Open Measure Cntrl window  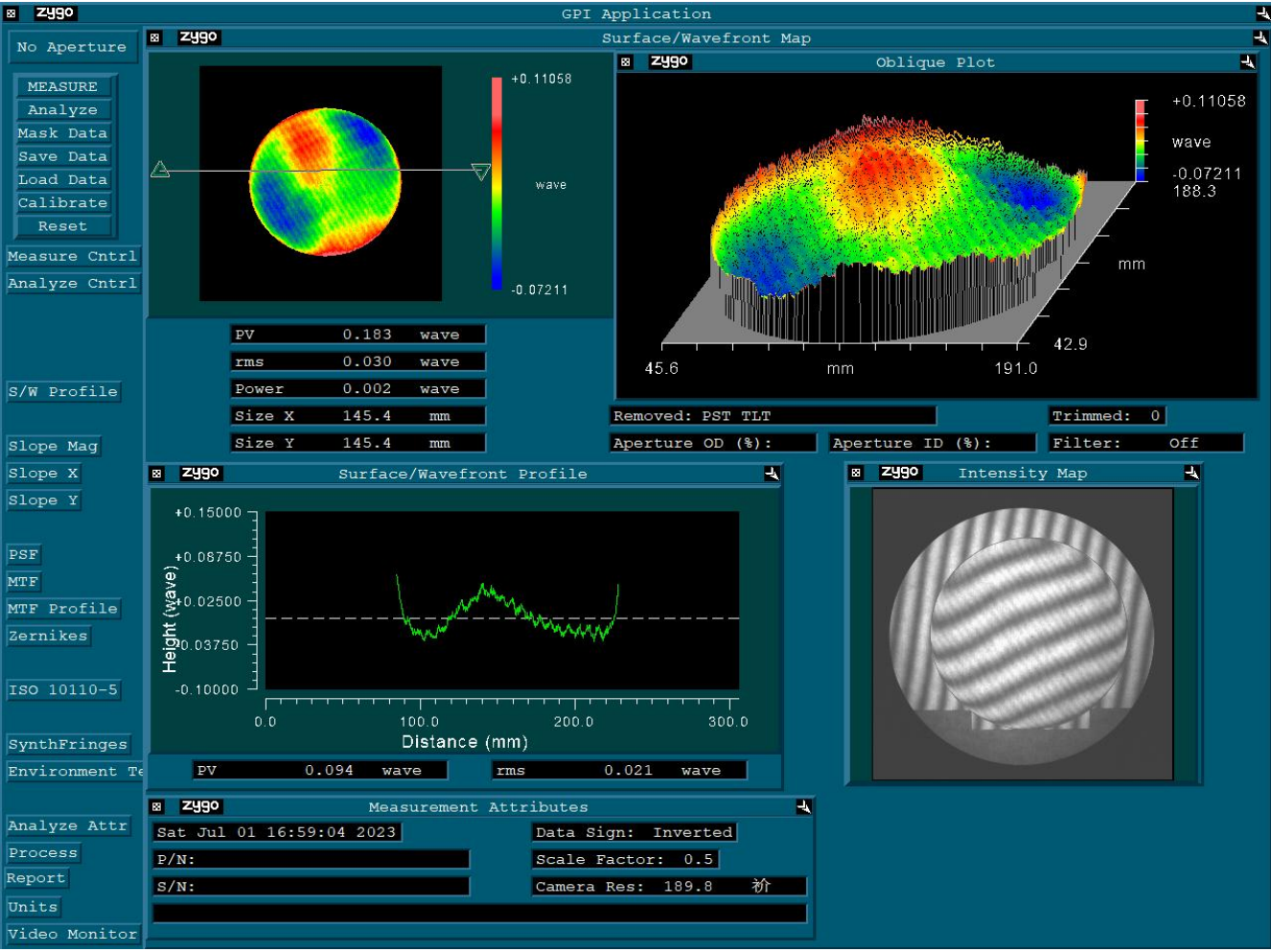(73, 256)
